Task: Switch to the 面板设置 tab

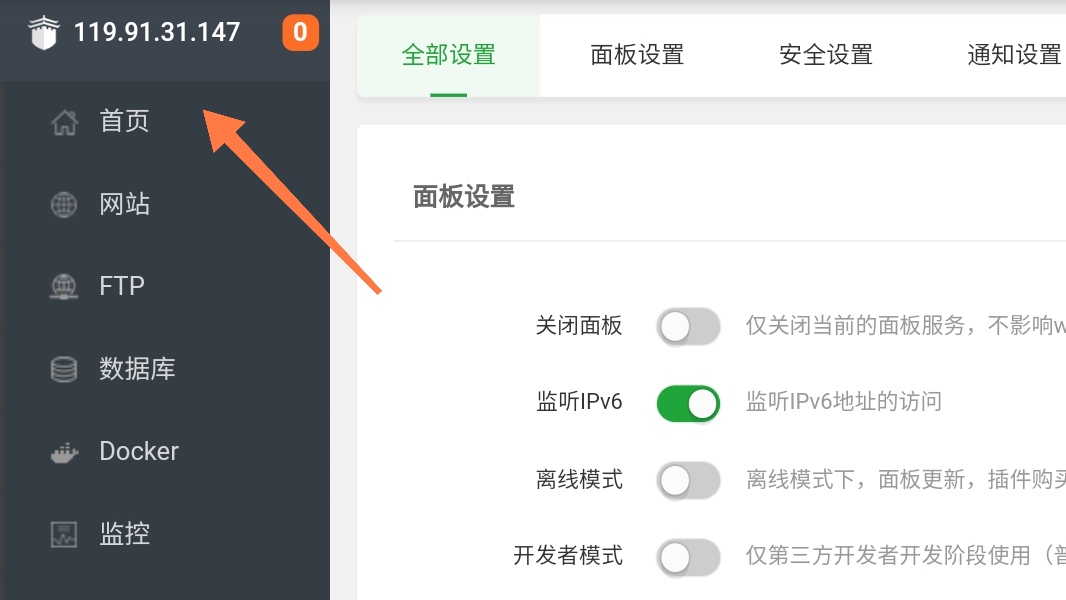Action: tap(637, 55)
